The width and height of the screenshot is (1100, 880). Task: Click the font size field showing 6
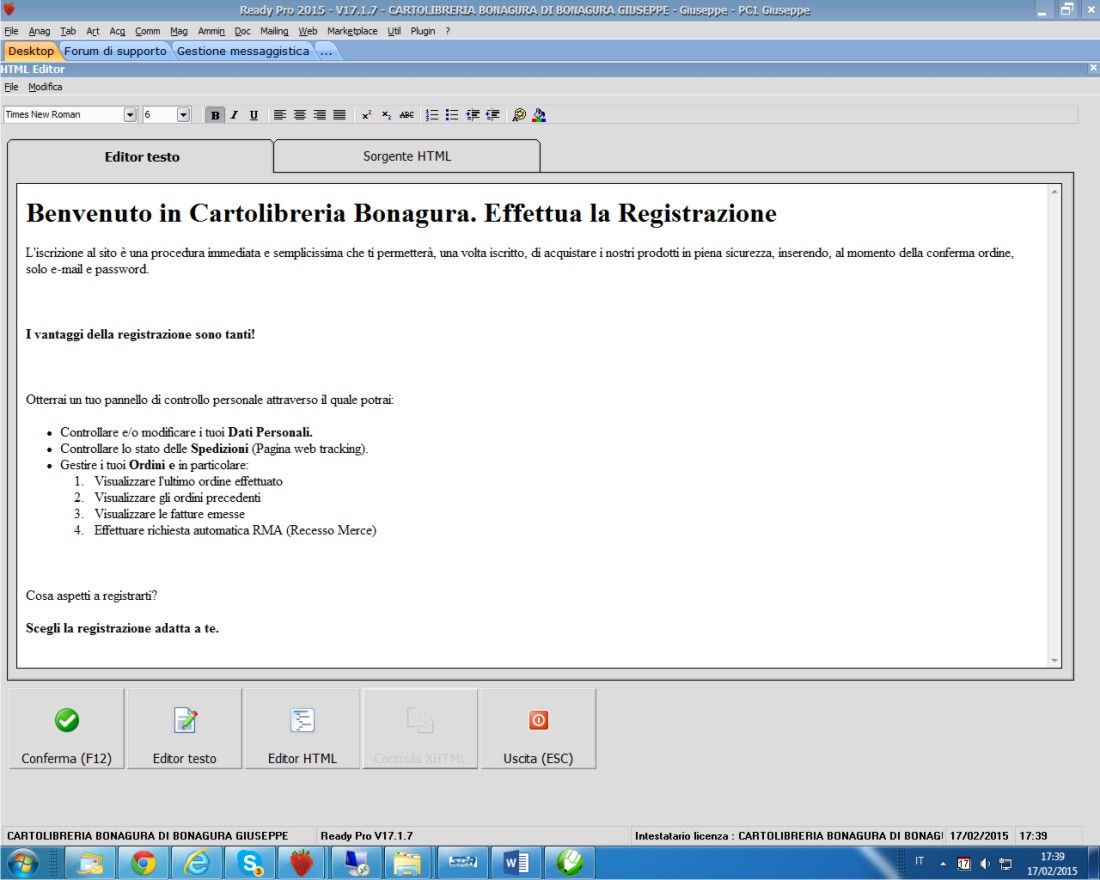click(159, 114)
